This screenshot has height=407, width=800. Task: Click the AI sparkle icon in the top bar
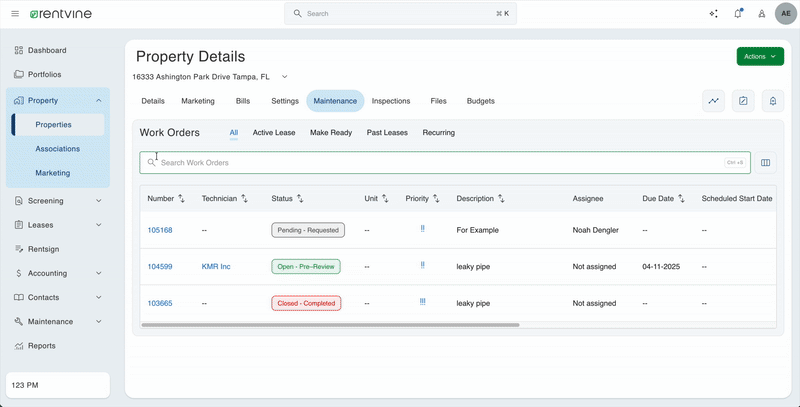tap(713, 14)
